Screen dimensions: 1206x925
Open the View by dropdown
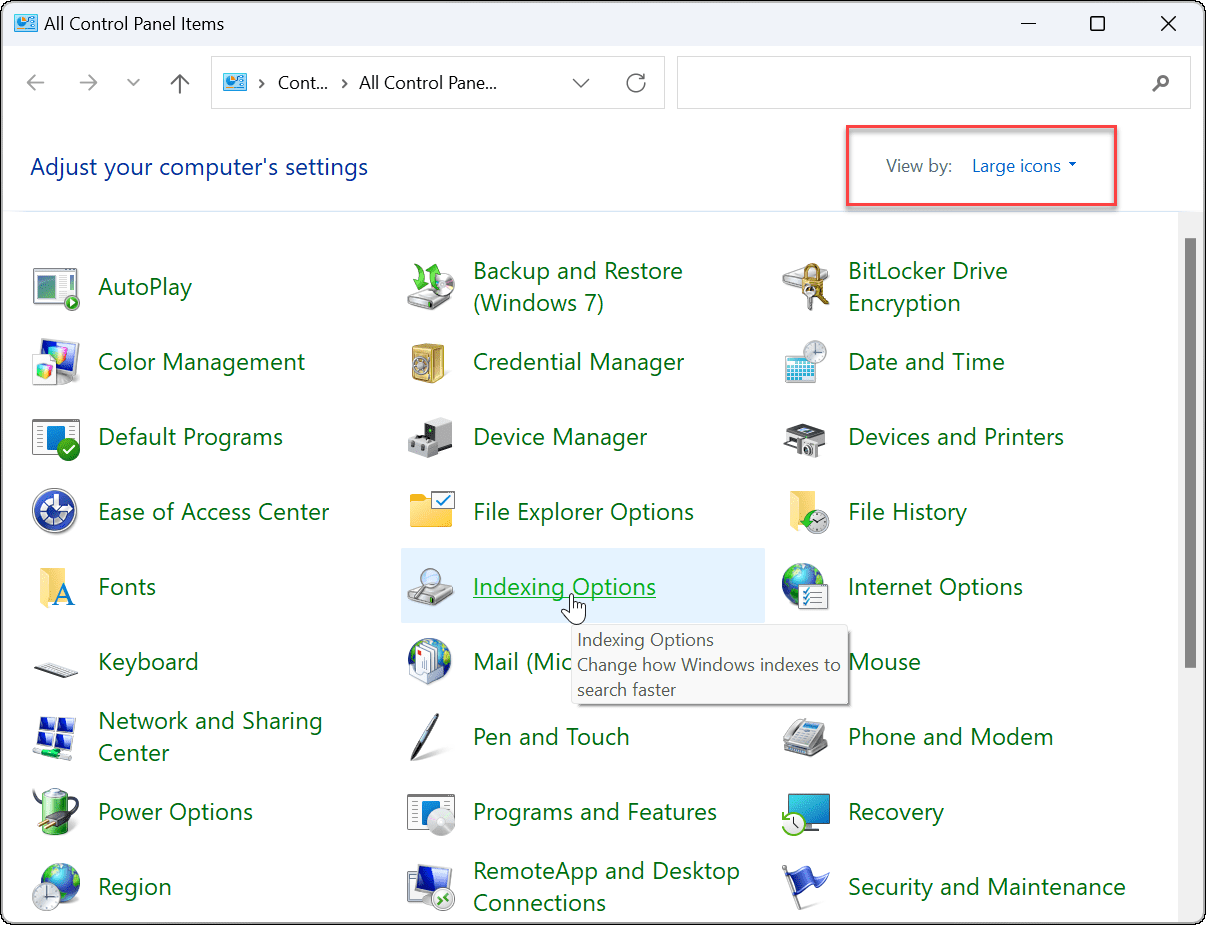(x=1022, y=166)
